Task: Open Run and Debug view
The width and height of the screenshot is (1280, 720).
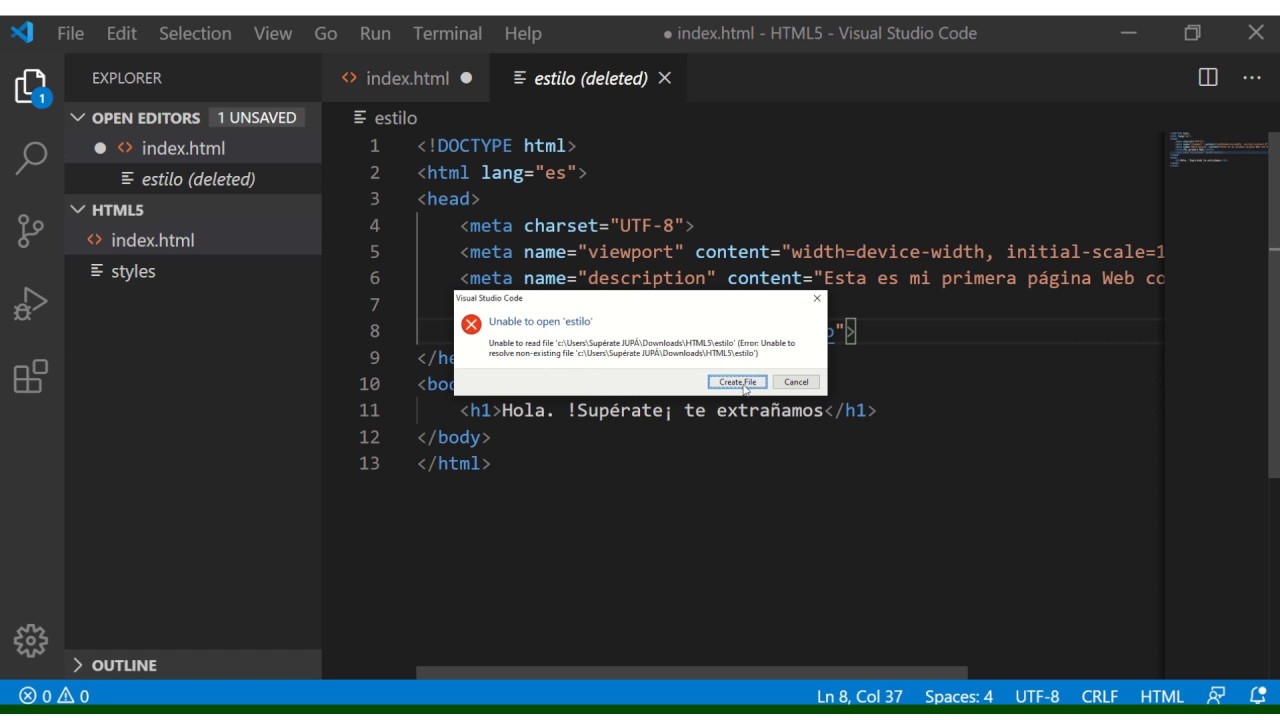Action: [x=31, y=304]
